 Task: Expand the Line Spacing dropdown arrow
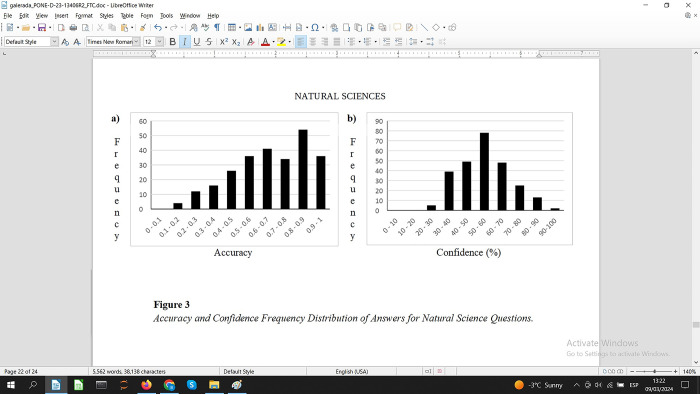(421, 41)
